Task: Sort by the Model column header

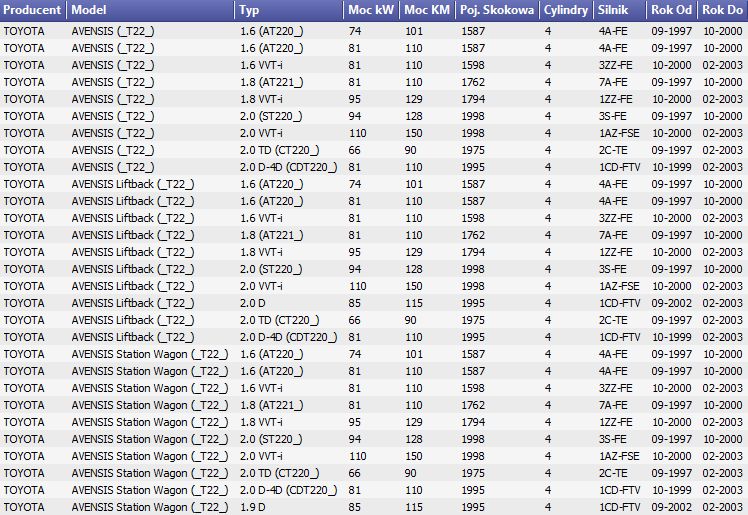Action: pyautogui.click(x=150, y=10)
